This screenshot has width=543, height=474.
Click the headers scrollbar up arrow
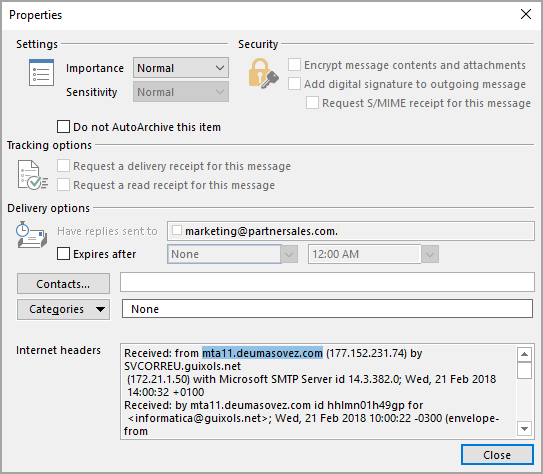pyautogui.click(x=524, y=354)
